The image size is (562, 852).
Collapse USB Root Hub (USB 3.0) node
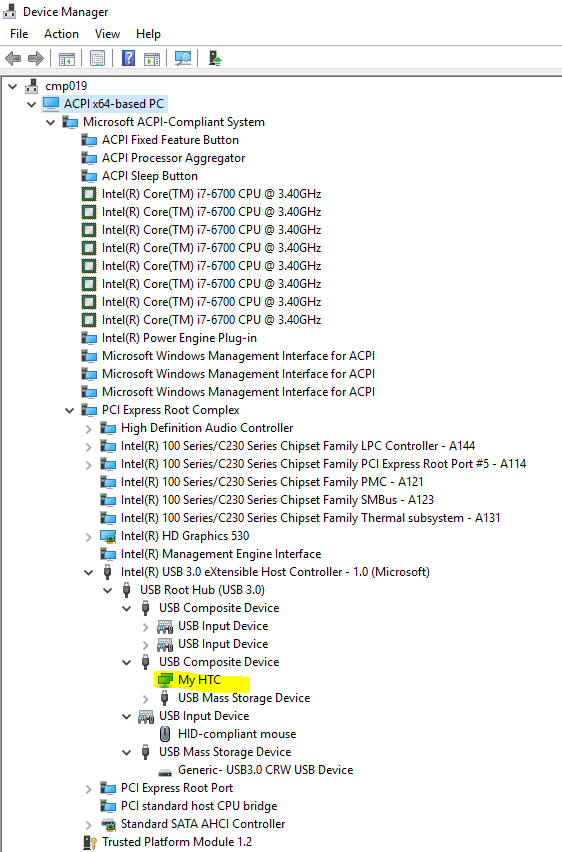pyautogui.click(x=108, y=590)
